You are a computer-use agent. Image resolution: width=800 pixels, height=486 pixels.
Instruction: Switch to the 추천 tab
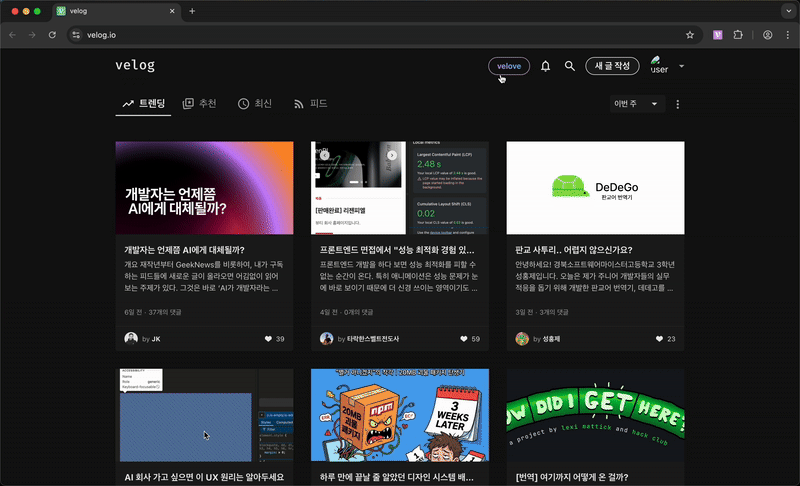pyautogui.click(x=199, y=104)
